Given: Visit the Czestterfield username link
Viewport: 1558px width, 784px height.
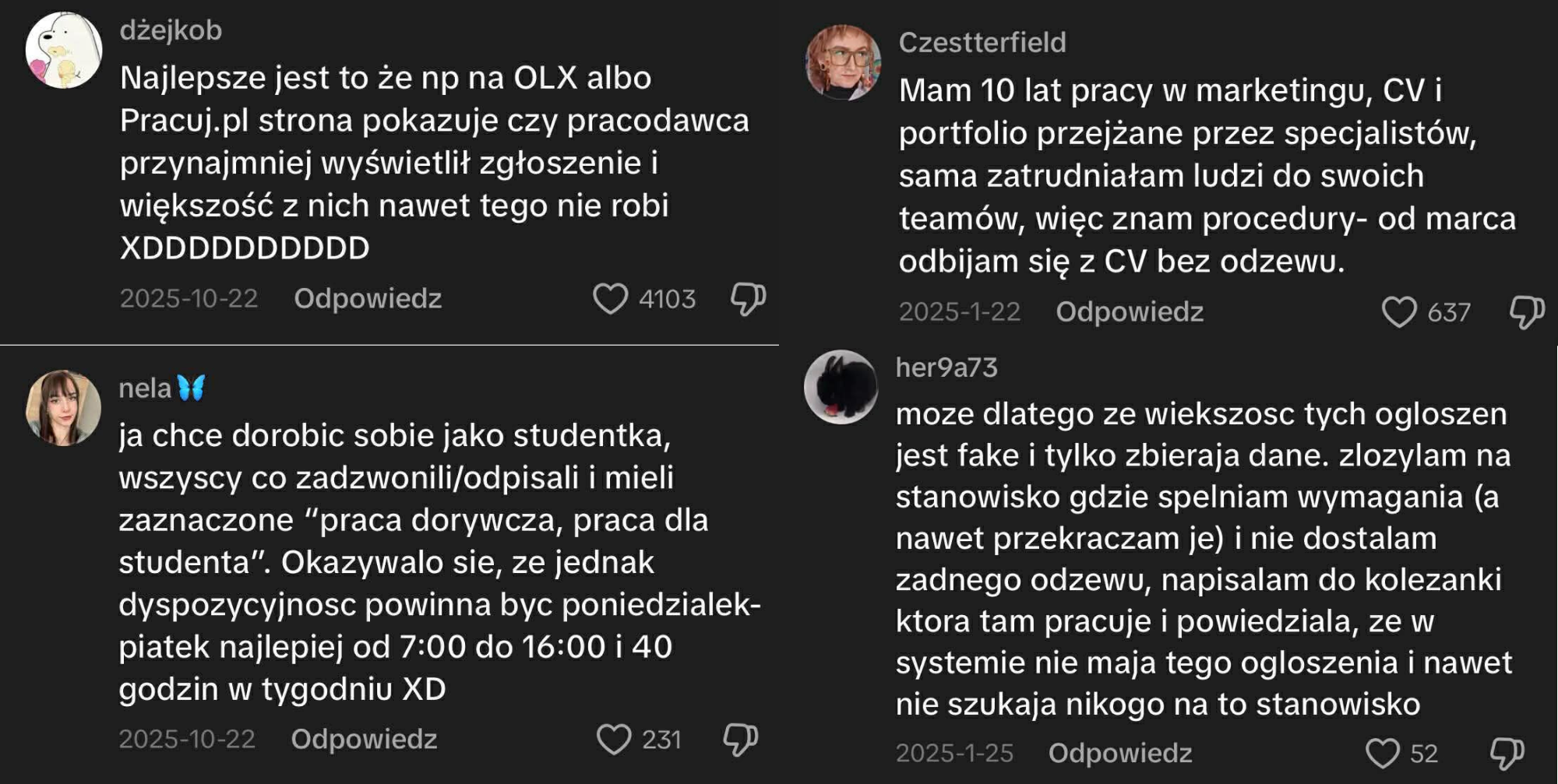Looking at the screenshot, I should click(982, 43).
